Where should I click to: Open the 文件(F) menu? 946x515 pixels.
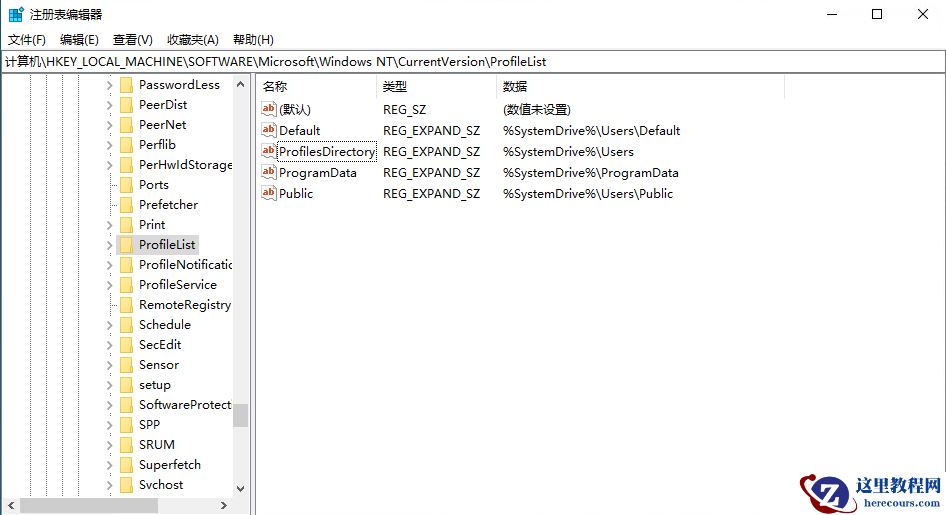tap(27, 40)
